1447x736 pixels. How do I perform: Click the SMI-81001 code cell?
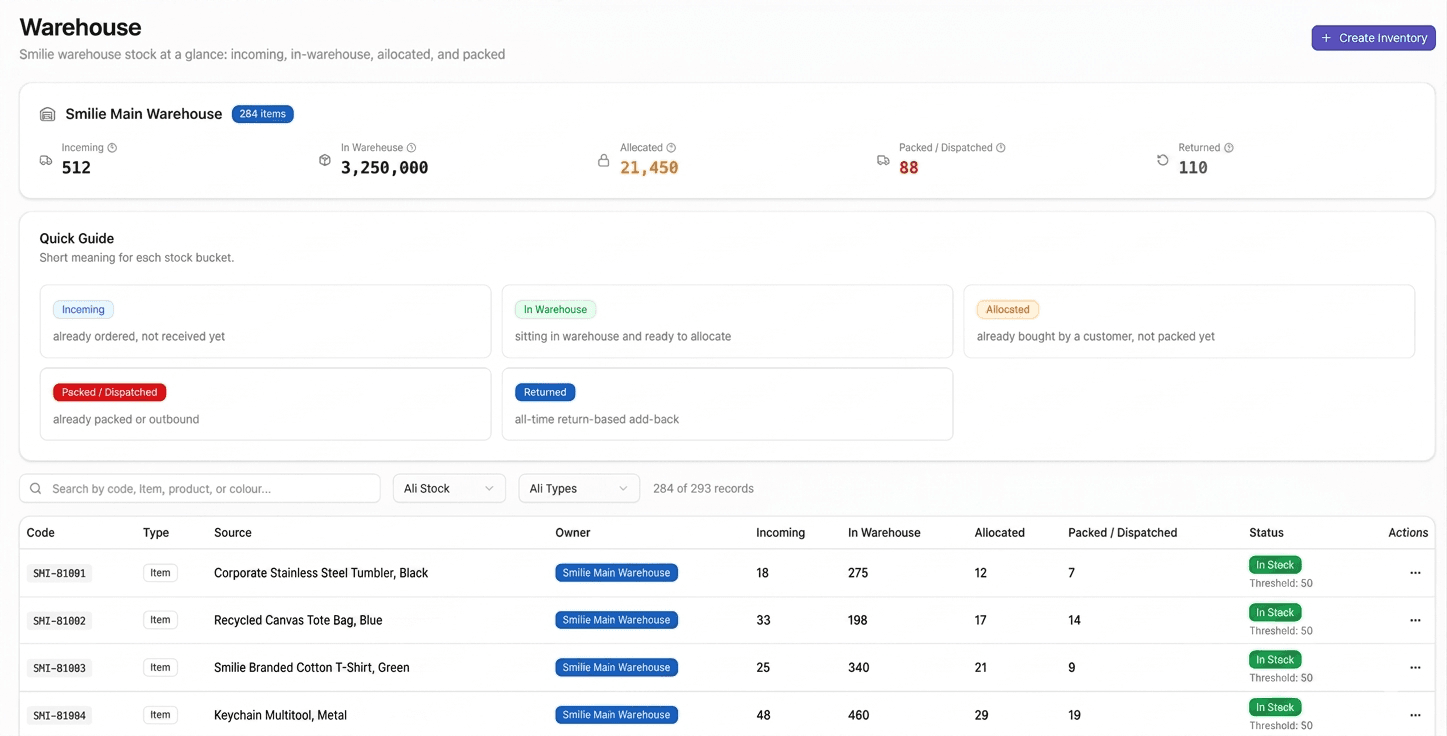[60, 573]
